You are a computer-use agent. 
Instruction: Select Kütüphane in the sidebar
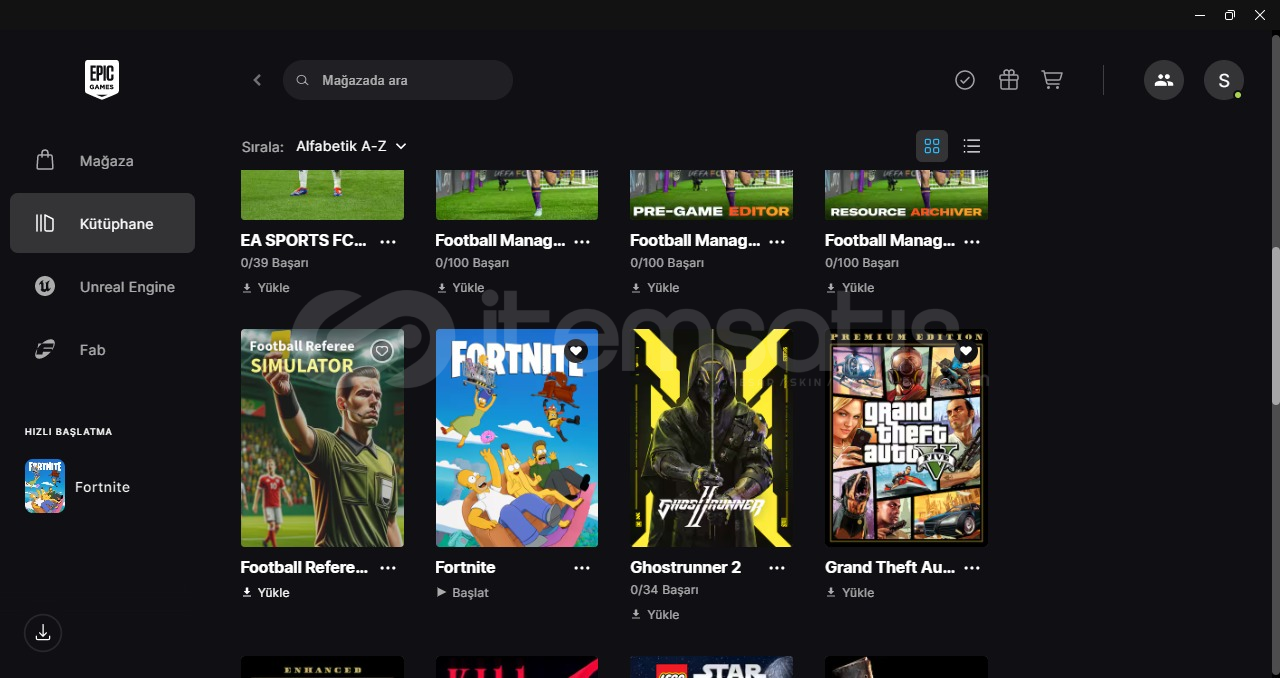[x=102, y=223]
